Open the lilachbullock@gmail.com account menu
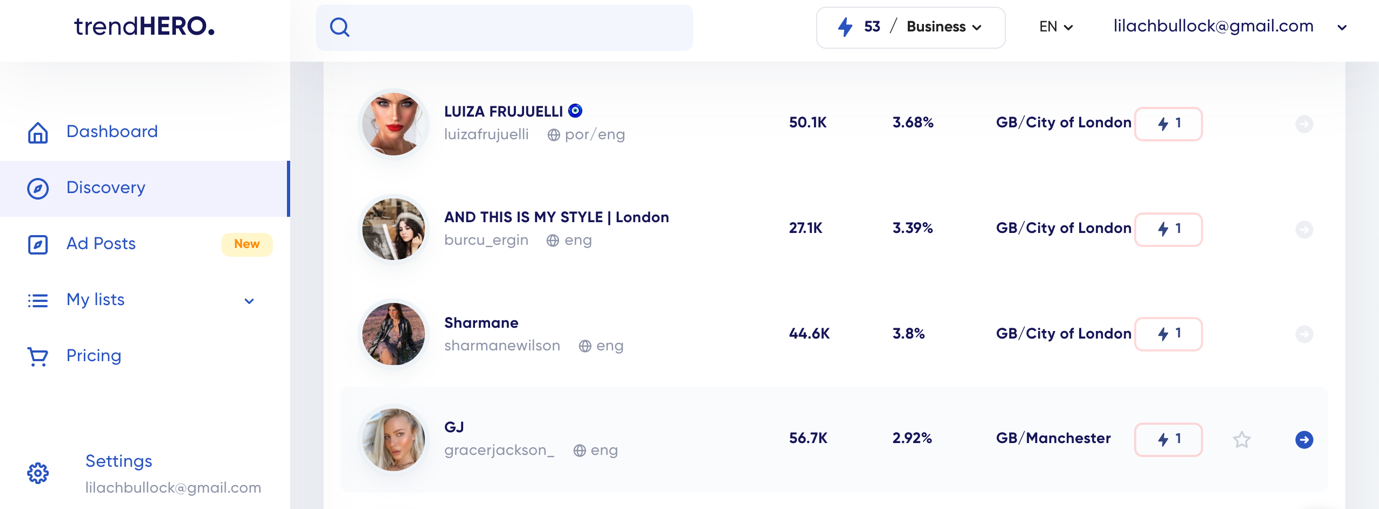Image resolution: width=1379 pixels, height=509 pixels. (1230, 27)
